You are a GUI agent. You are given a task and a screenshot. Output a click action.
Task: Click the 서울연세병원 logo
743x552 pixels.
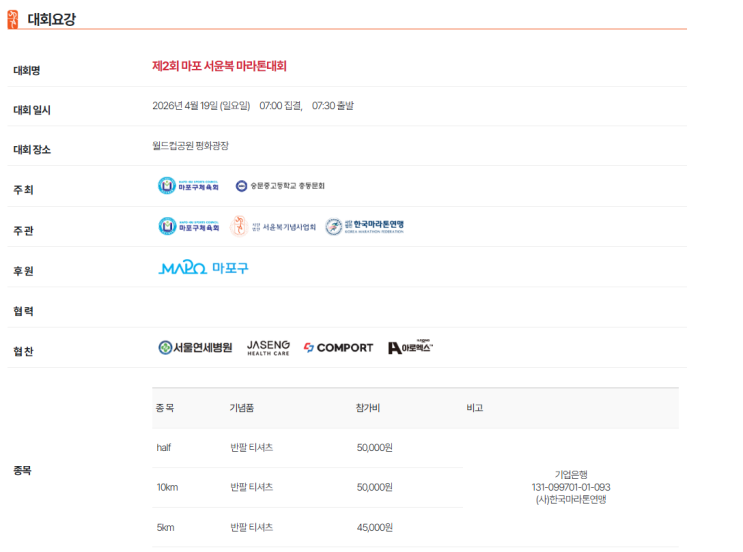[195, 348]
